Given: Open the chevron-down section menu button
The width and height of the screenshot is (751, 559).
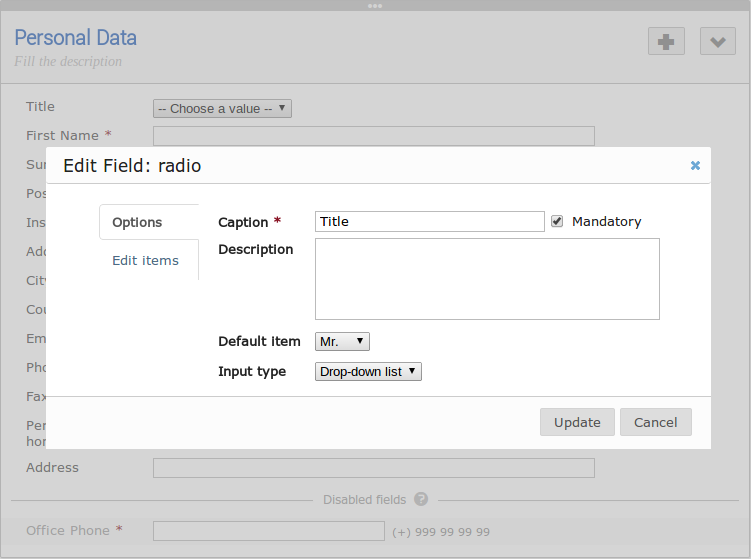Looking at the screenshot, I should [x=717, y=41].
